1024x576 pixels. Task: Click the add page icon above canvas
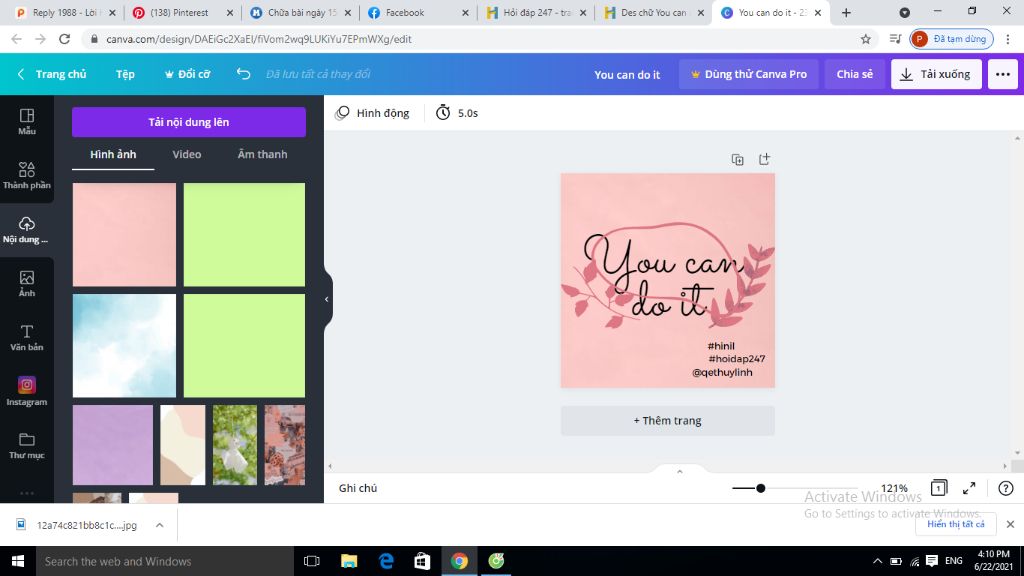pyautogui.click(x=764, y=159)
